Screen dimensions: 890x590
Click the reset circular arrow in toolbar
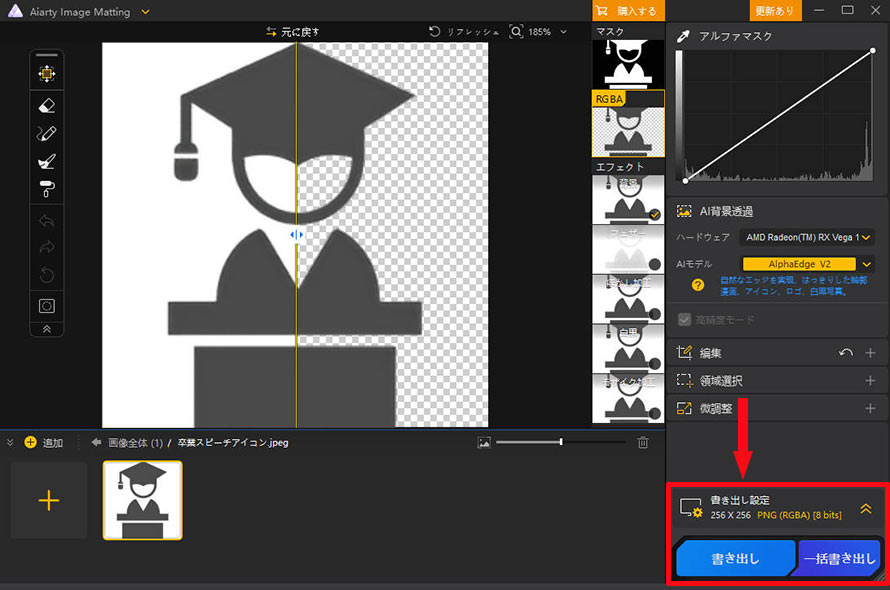tap(47, 275)
